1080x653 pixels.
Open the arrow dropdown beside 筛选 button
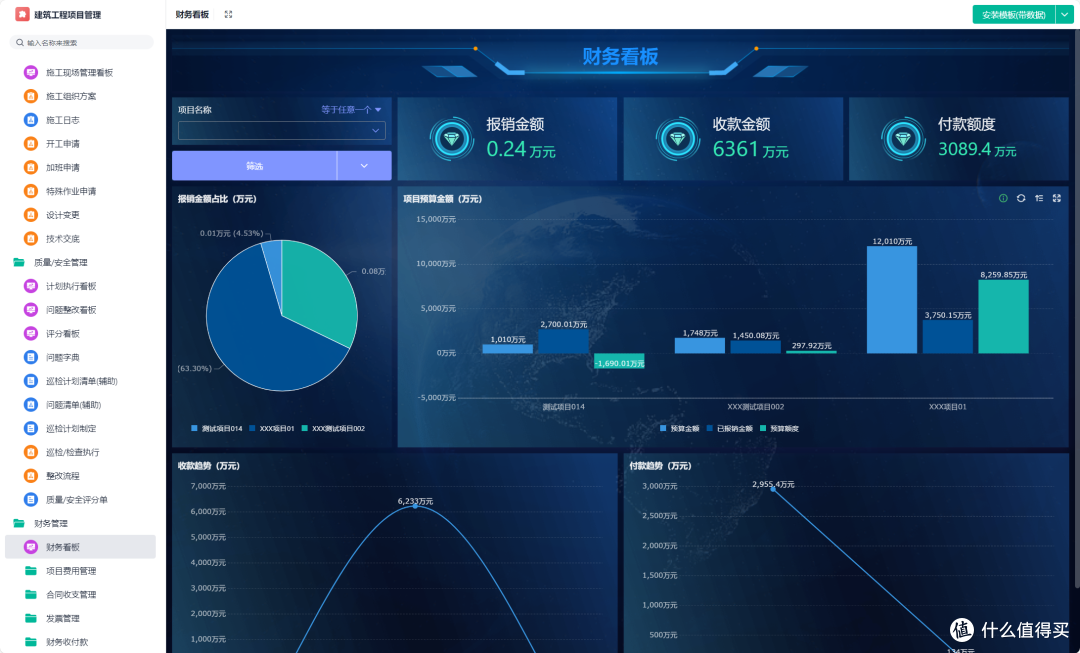(364, 166)
